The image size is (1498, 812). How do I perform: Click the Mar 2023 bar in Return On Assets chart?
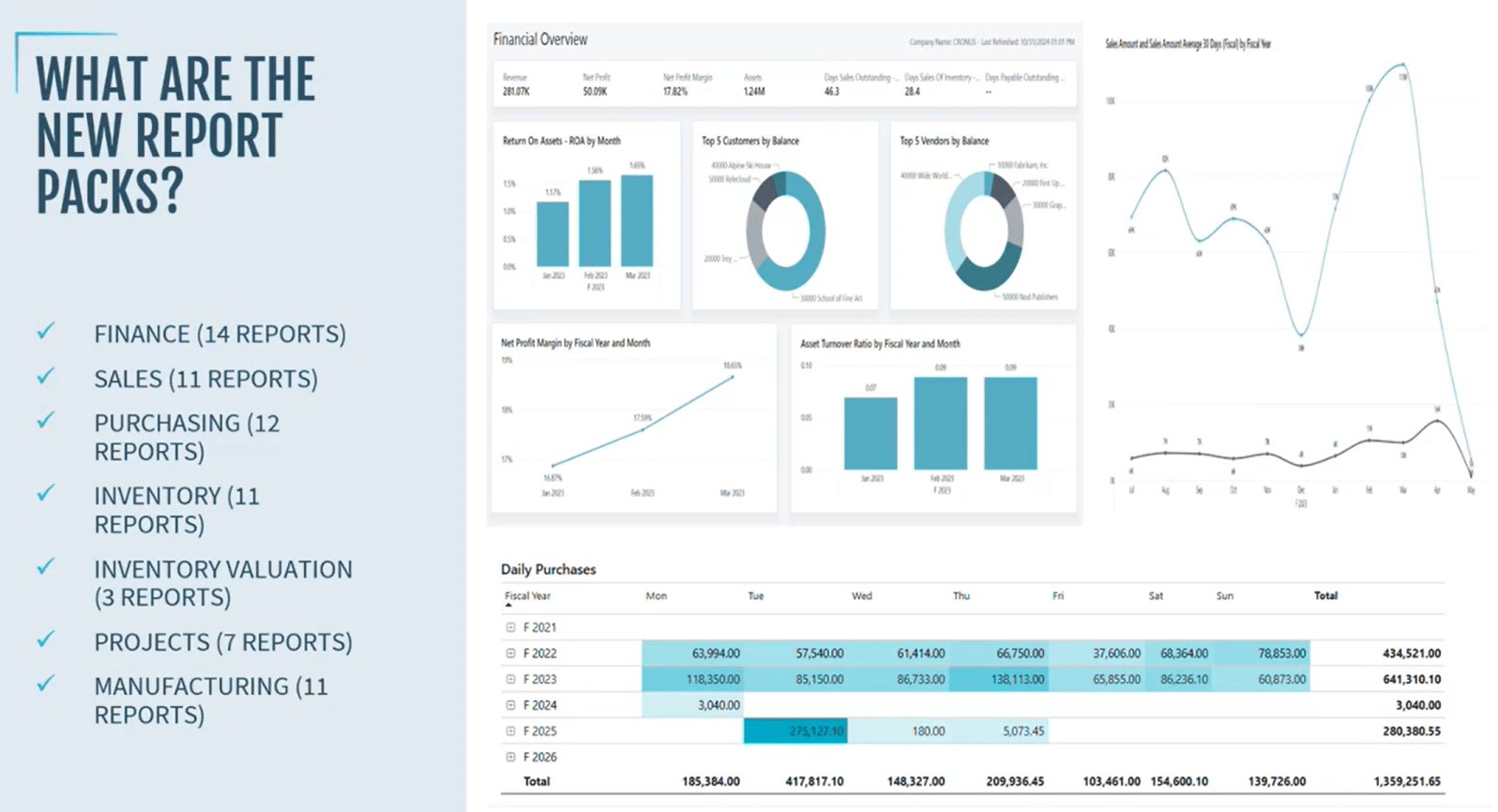tap(637, 220)
